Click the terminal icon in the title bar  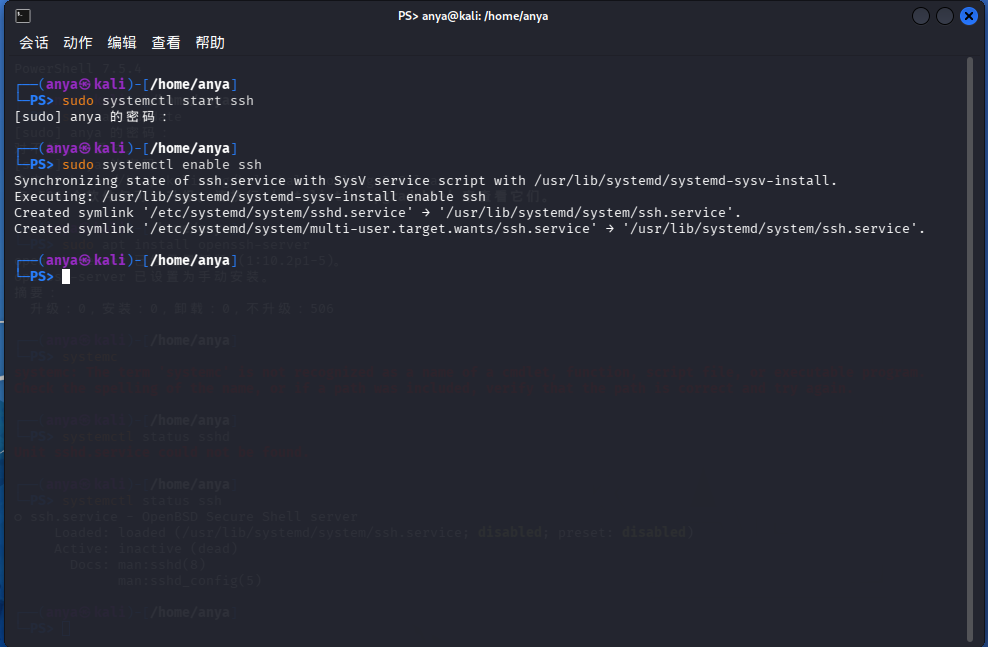click(x=23, y=16)
